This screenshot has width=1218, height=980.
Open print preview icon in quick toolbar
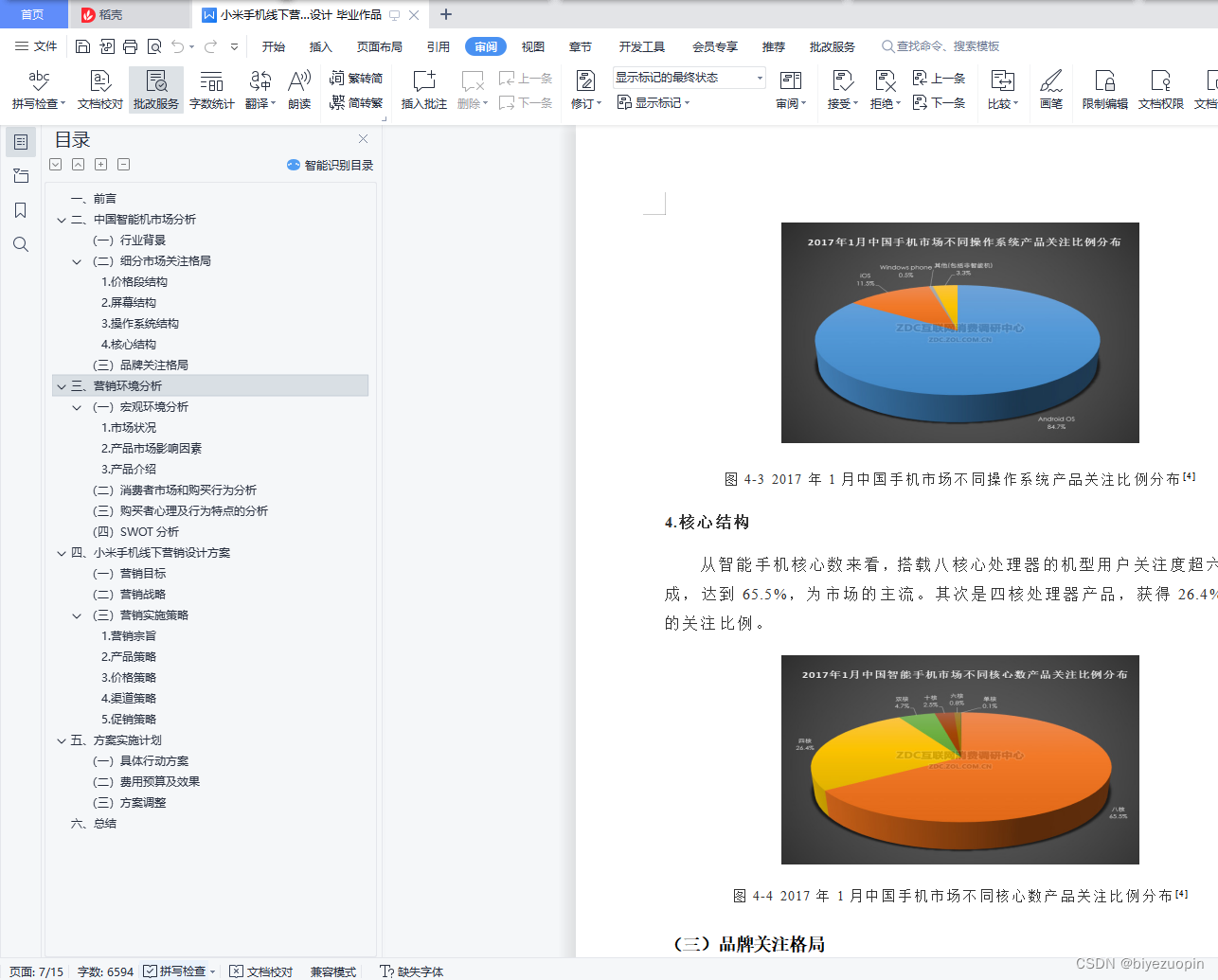coord(154,46)
